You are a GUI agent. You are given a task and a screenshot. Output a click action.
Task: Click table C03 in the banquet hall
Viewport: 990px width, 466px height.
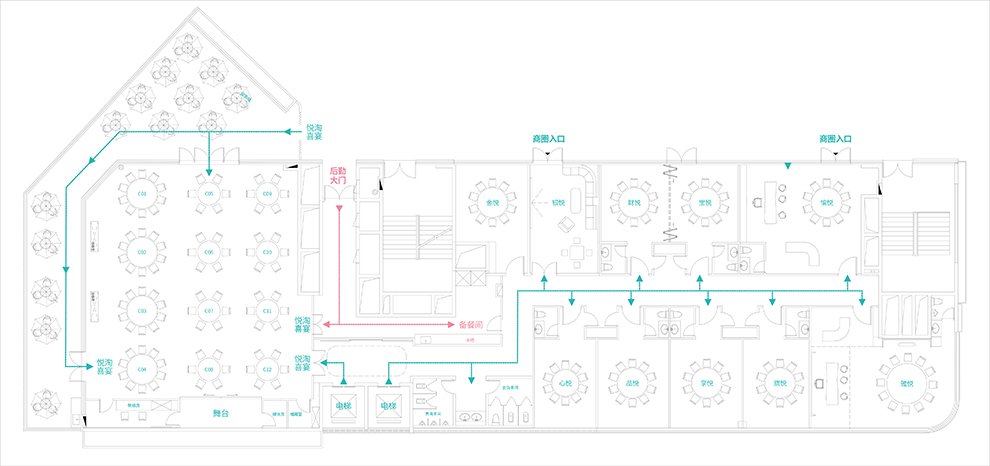point(142,311)
